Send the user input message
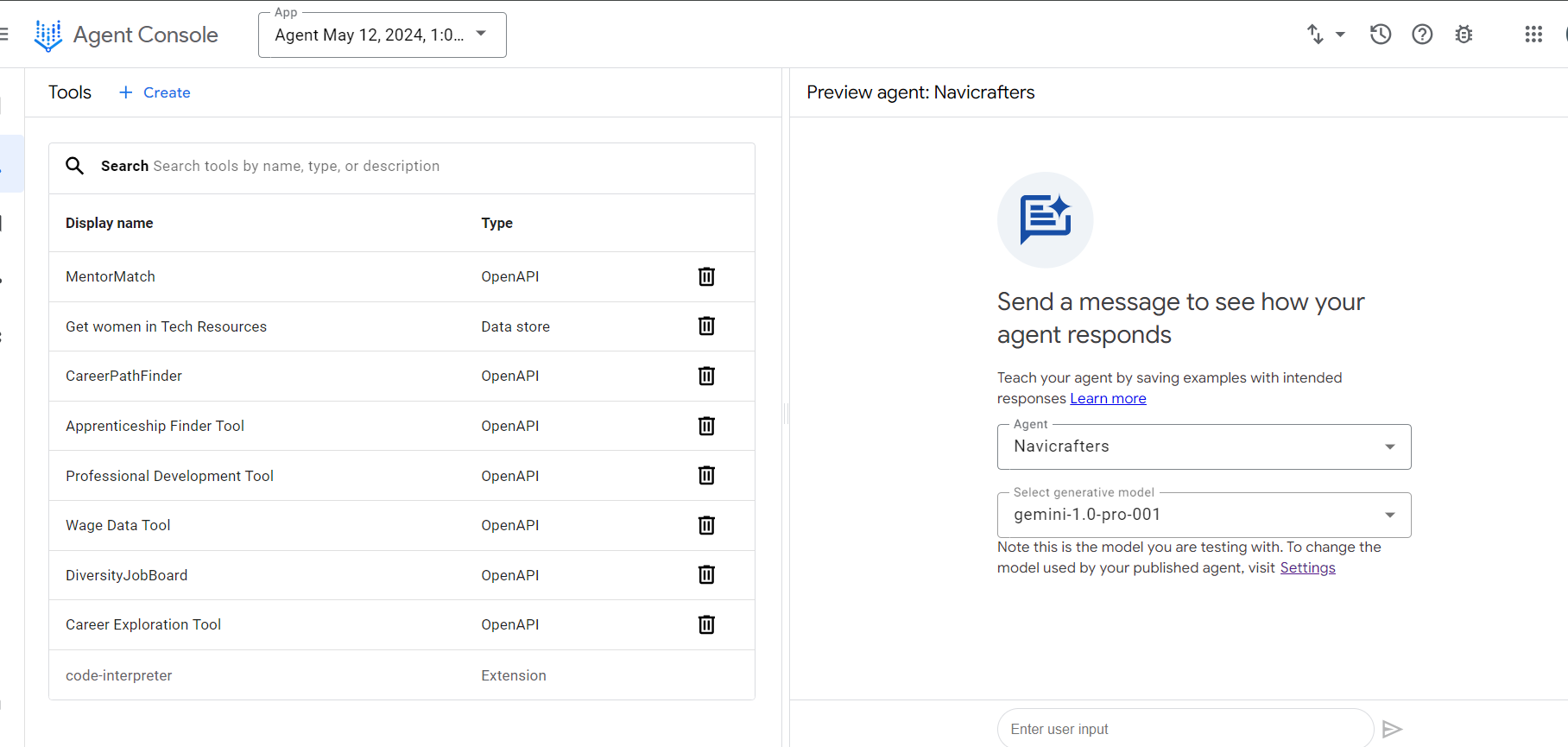The height and width of the screenshot is (747, 1568). coord(1392,729)
